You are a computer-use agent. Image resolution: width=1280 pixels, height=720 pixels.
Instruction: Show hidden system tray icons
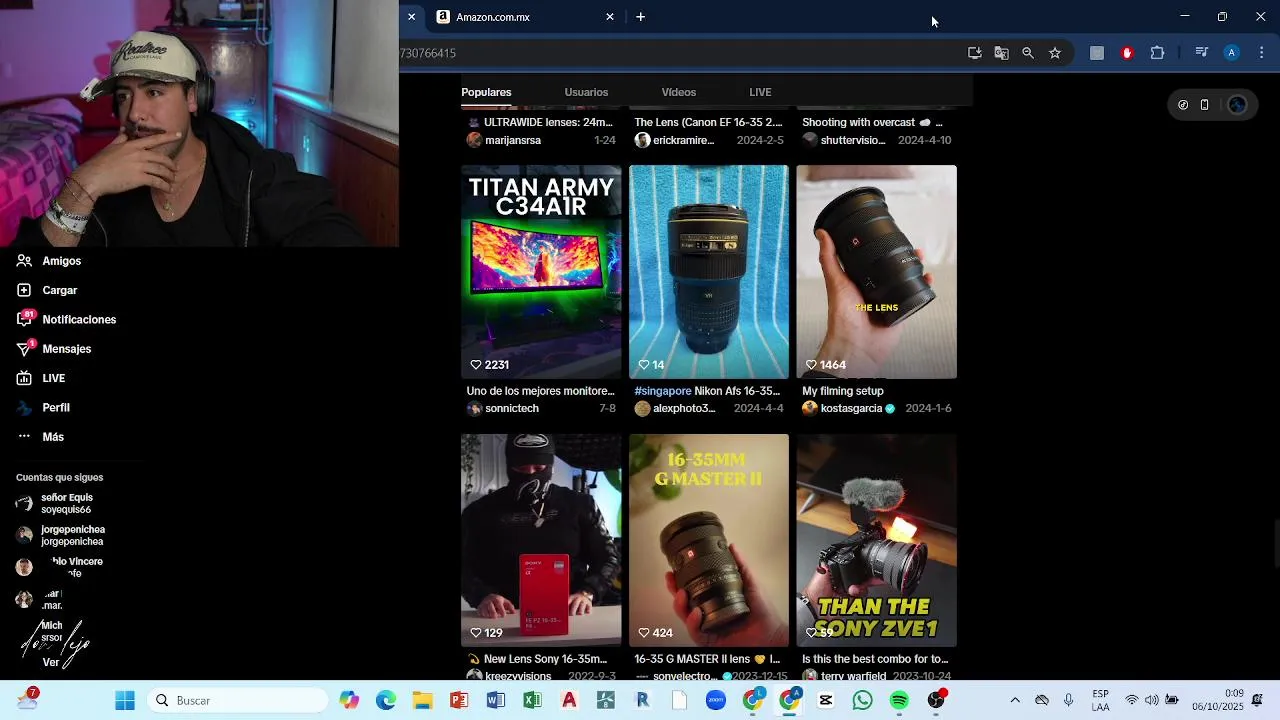coord(1015,701)
